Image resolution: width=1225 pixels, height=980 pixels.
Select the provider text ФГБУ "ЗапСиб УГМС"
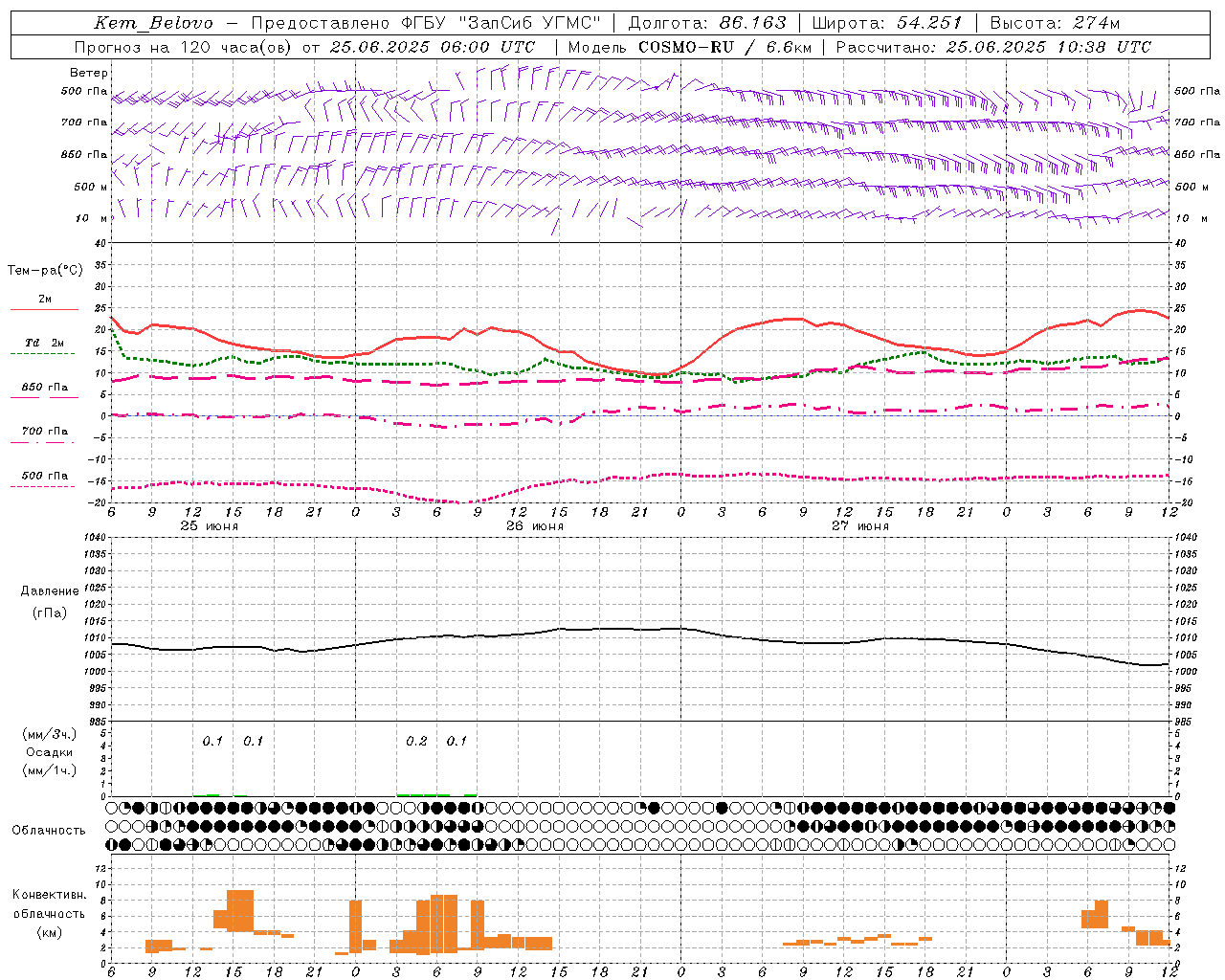point(501,23)
